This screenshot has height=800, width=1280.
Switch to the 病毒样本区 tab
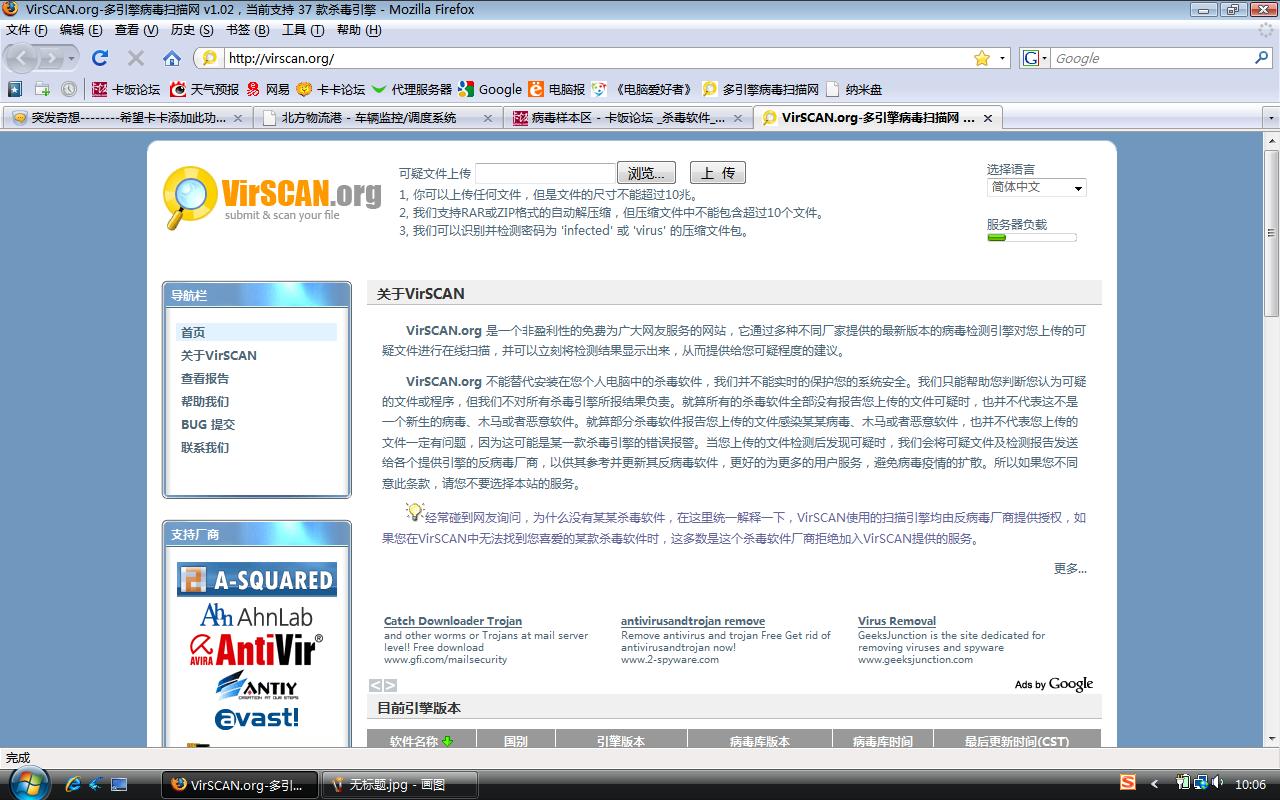[627, 117]
